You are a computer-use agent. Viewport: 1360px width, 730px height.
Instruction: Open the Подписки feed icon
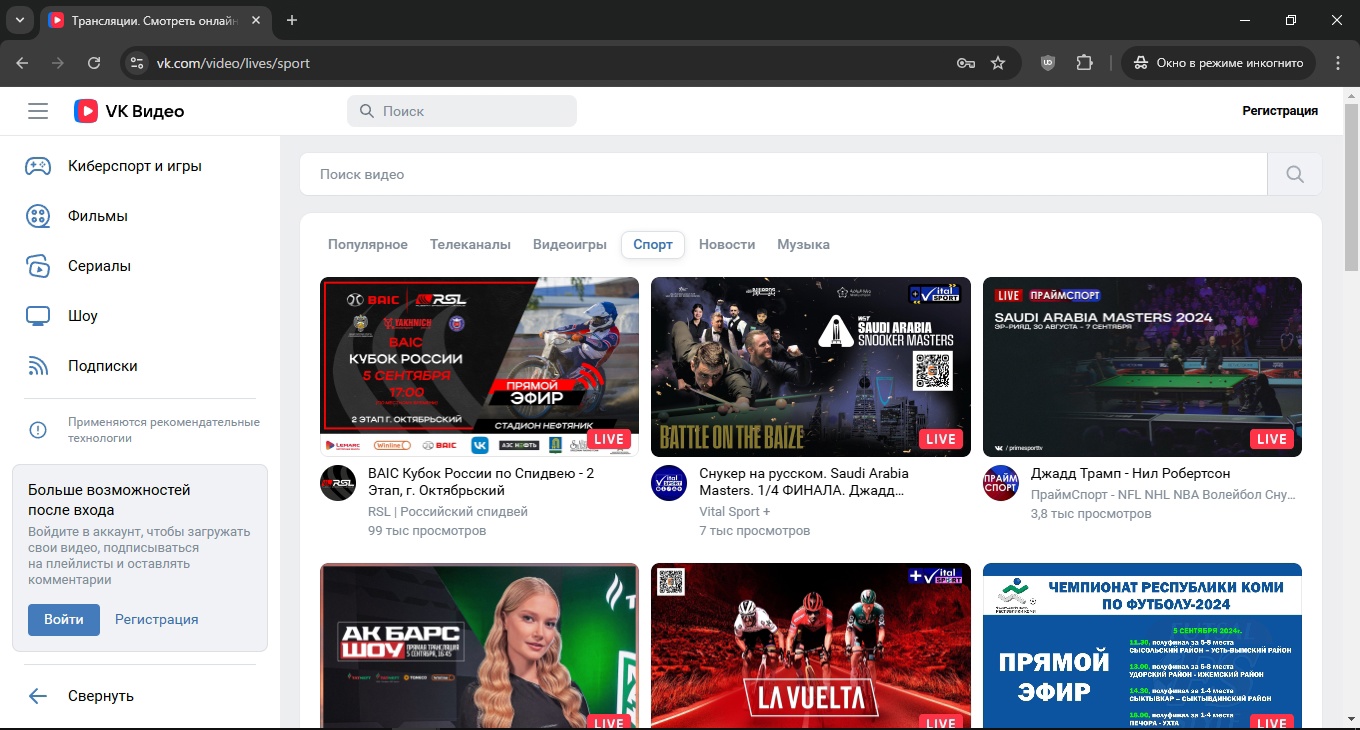point(38,366)
